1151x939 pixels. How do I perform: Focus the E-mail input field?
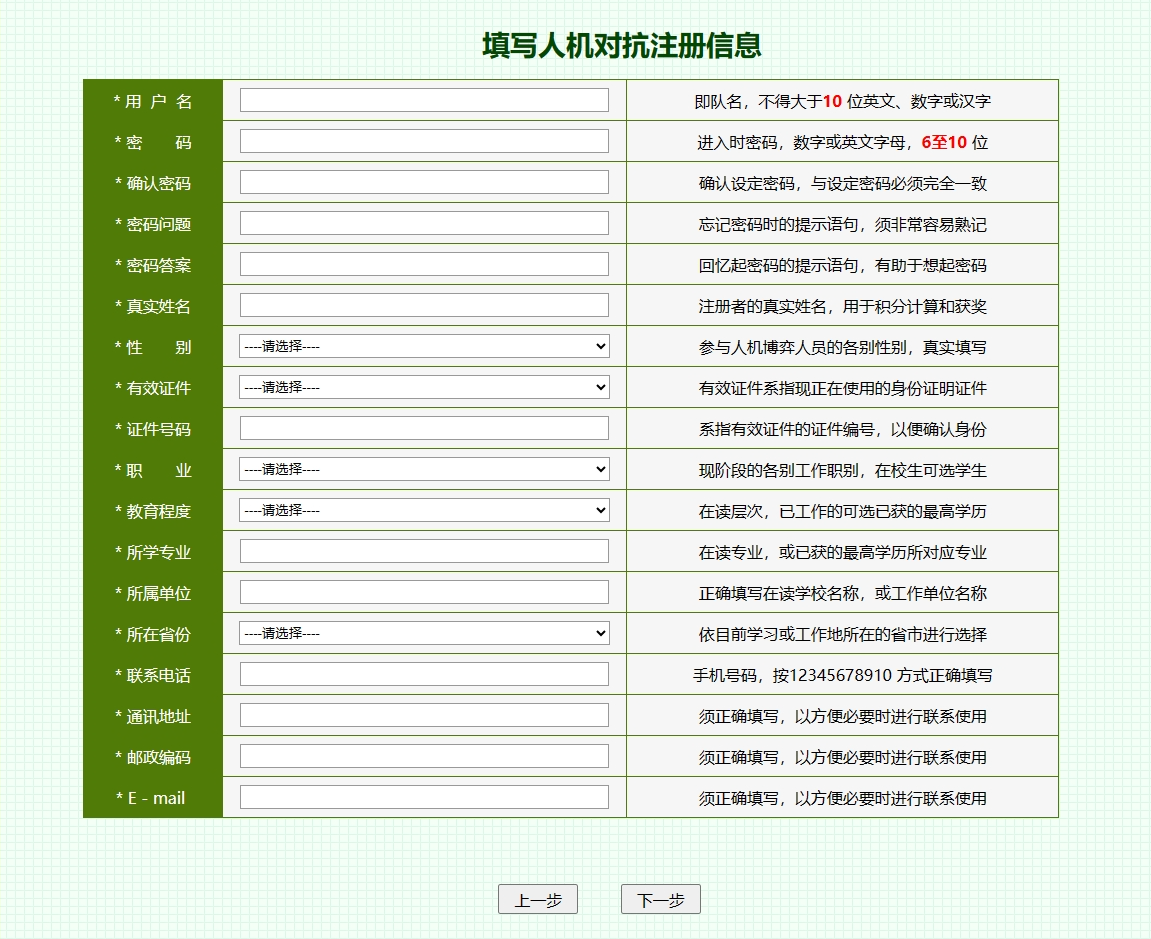[x=424, y=797]
